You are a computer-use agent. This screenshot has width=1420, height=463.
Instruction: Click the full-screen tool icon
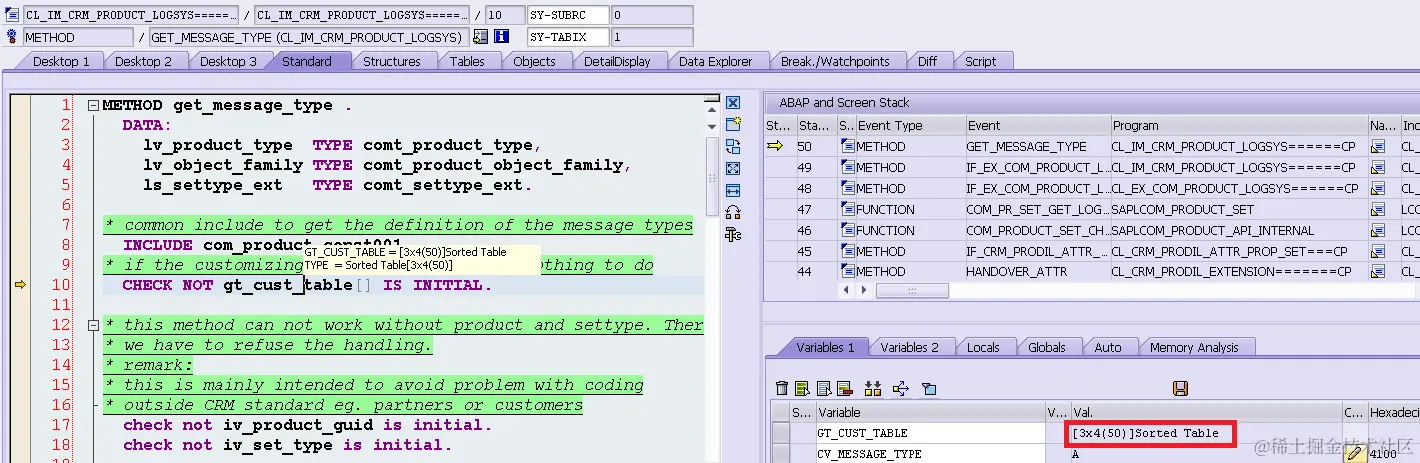click(733, 169)
